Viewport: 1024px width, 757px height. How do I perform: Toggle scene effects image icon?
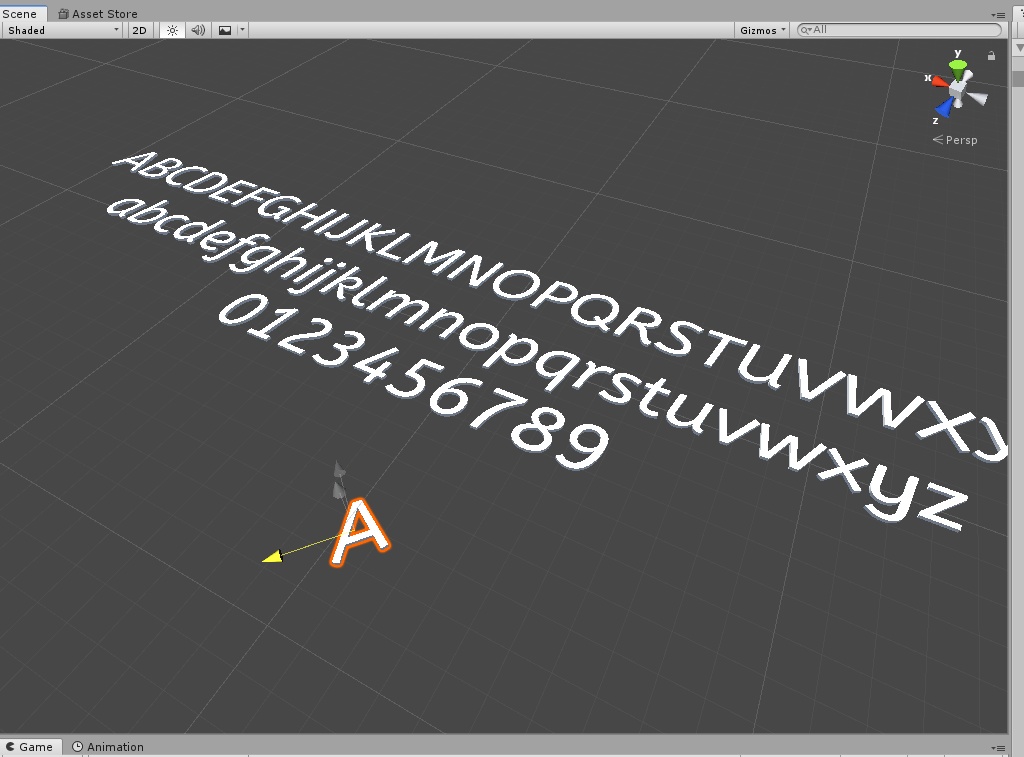[225, 30]
